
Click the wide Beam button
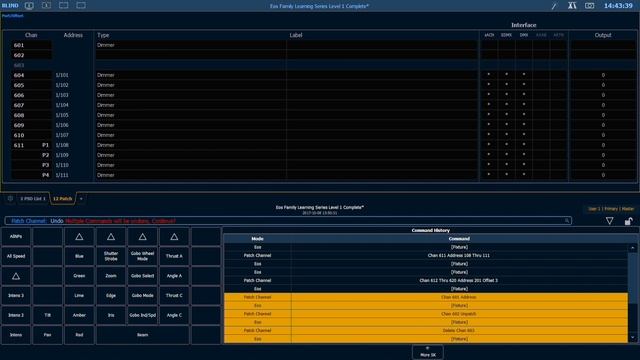[x=142, y=335]
